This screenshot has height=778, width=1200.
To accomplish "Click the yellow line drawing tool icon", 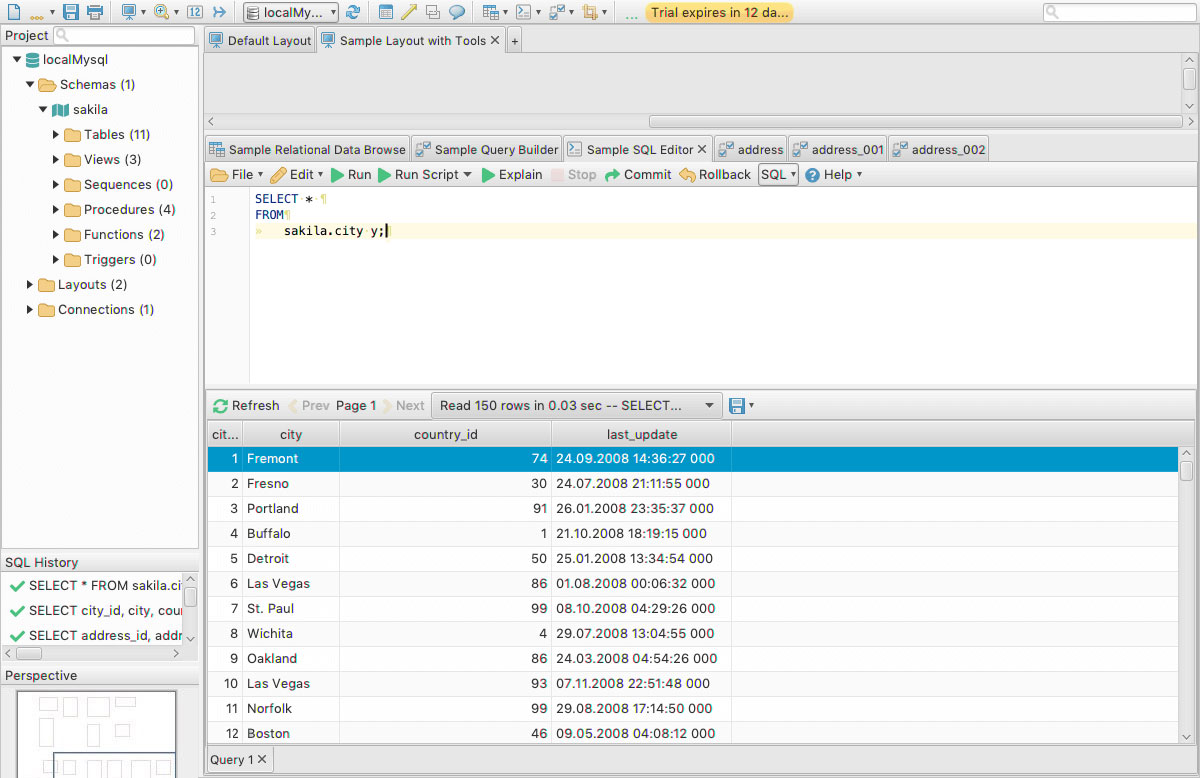I will tap(409, 12).
